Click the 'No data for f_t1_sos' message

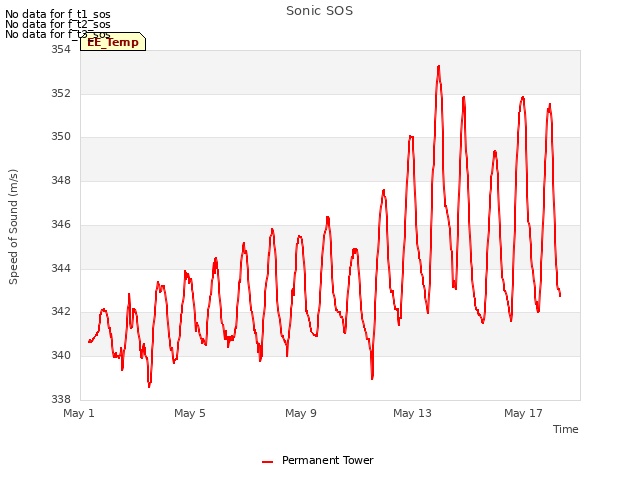tap(58, 14)
